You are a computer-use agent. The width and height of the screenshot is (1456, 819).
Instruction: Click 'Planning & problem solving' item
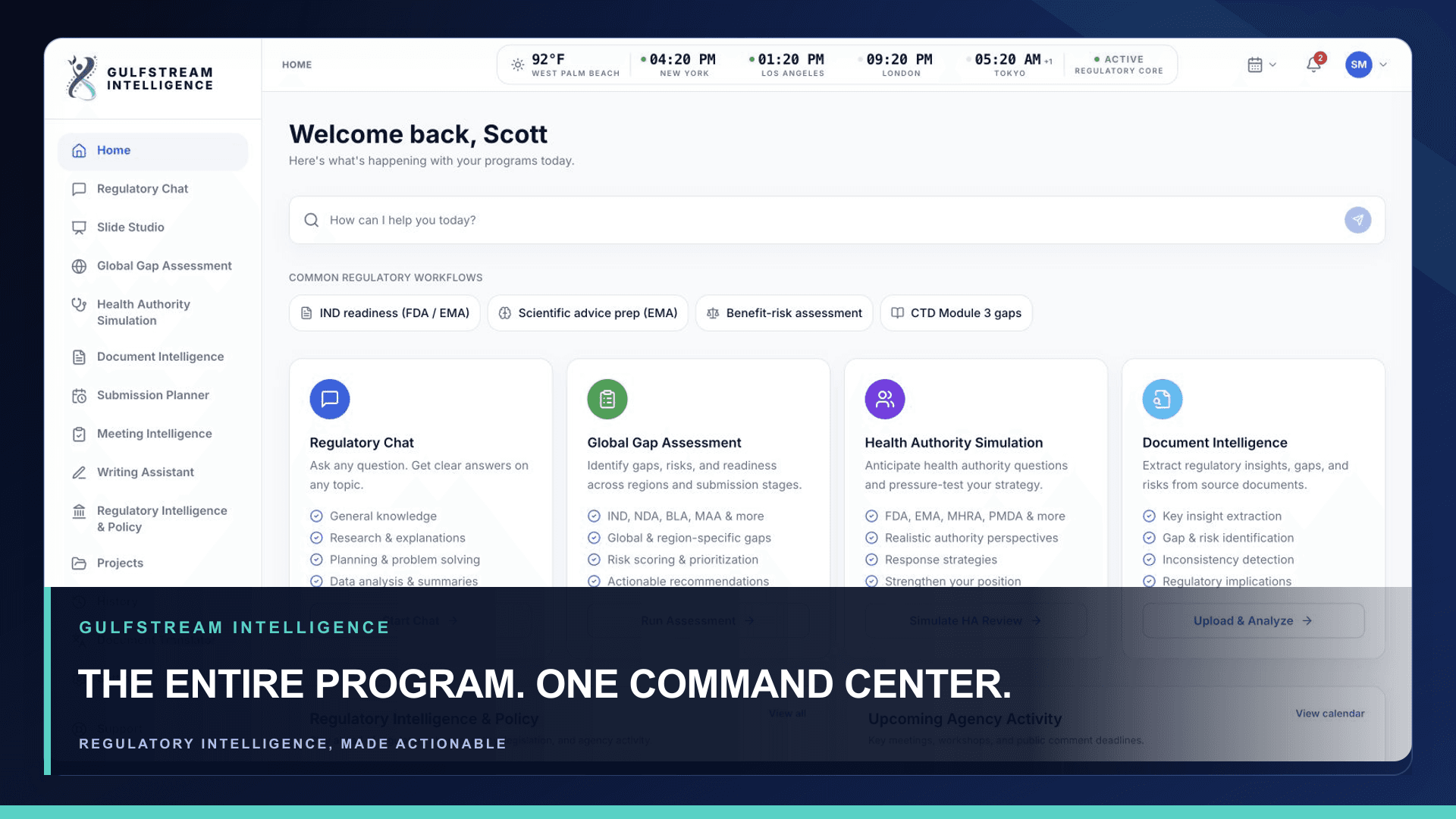tap(394, 560)
